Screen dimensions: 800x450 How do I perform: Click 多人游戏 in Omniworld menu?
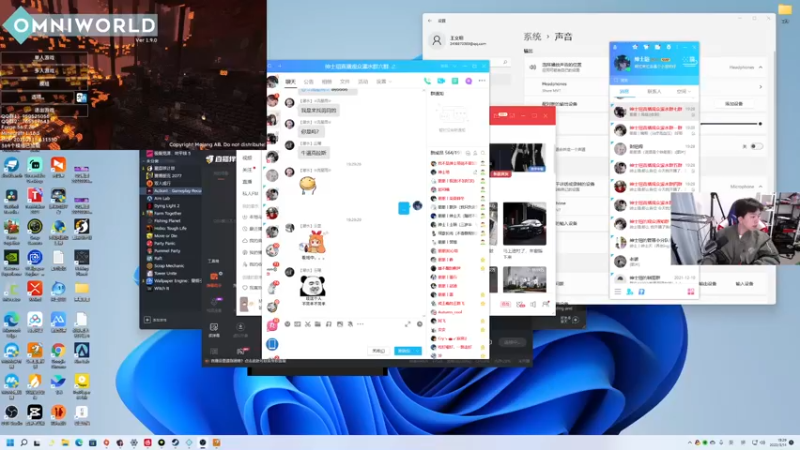(x=44, y=70)
